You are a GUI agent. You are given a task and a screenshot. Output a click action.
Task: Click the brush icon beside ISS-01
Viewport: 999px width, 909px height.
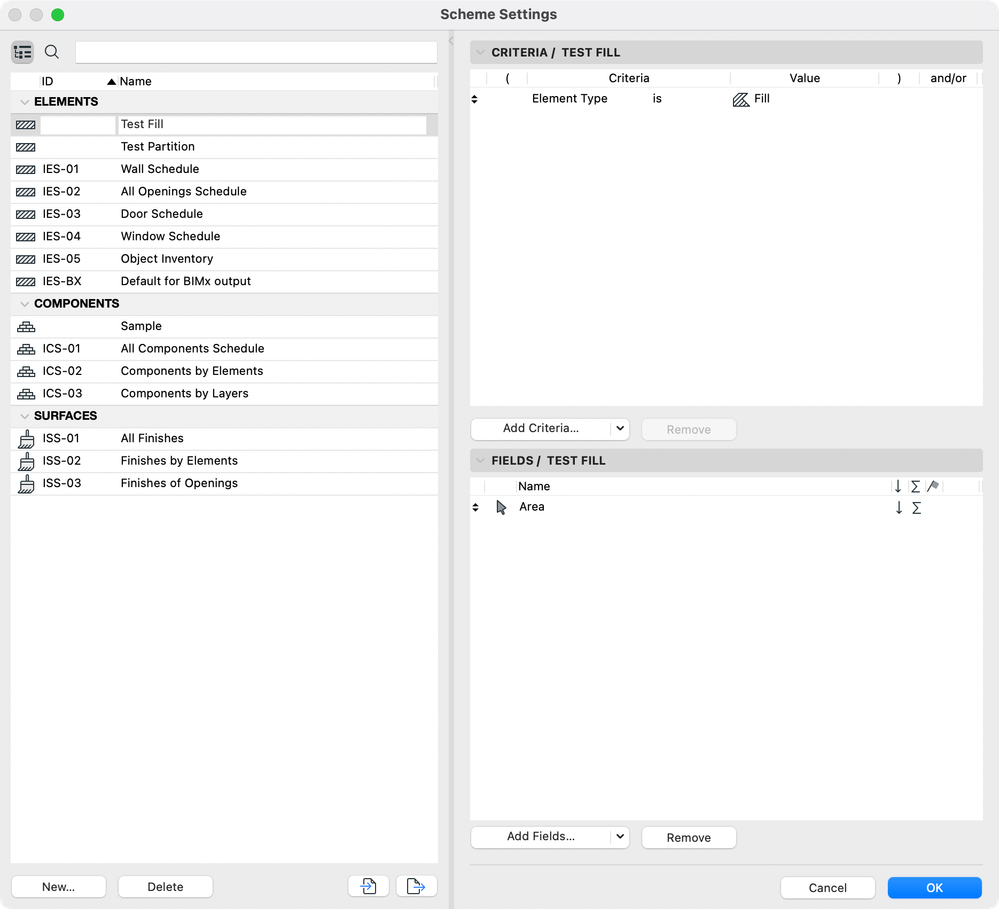tap(26, 439)
